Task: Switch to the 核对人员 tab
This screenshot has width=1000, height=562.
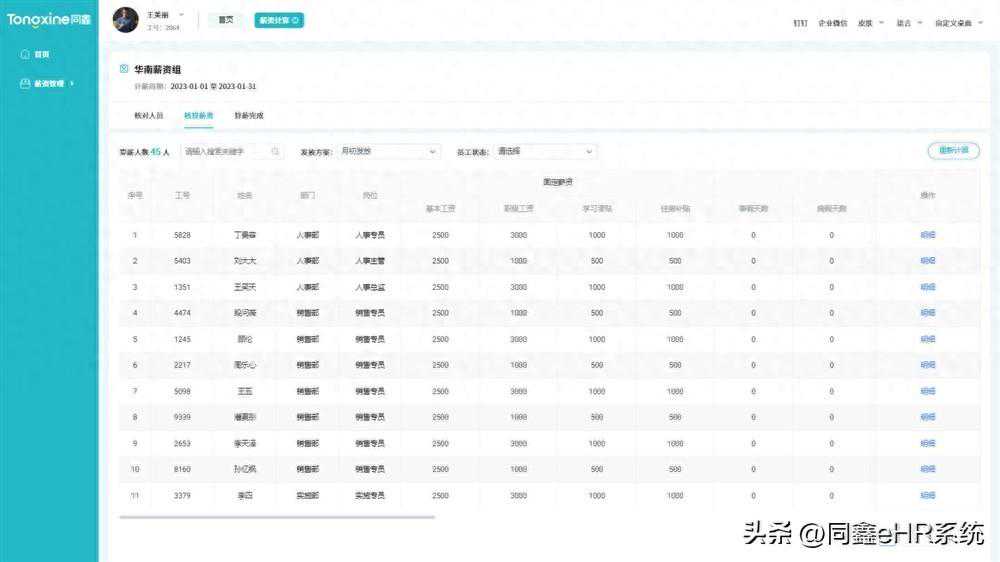Action: (x=149, y=116)
